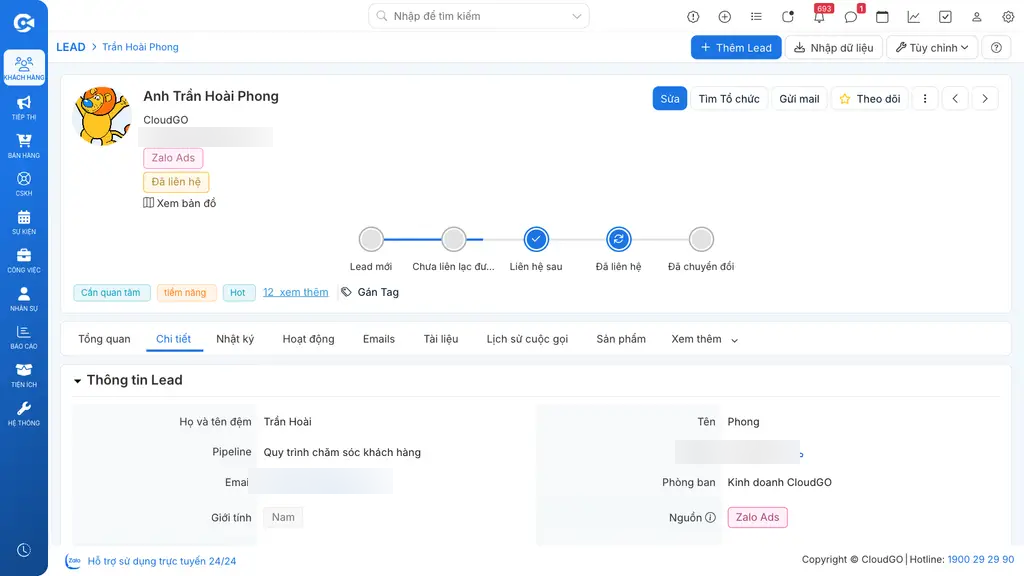The height and width of the screenshot is (576, 1024).
Task: Open Sự Kiện calendar module
Action: coord(24,222)
